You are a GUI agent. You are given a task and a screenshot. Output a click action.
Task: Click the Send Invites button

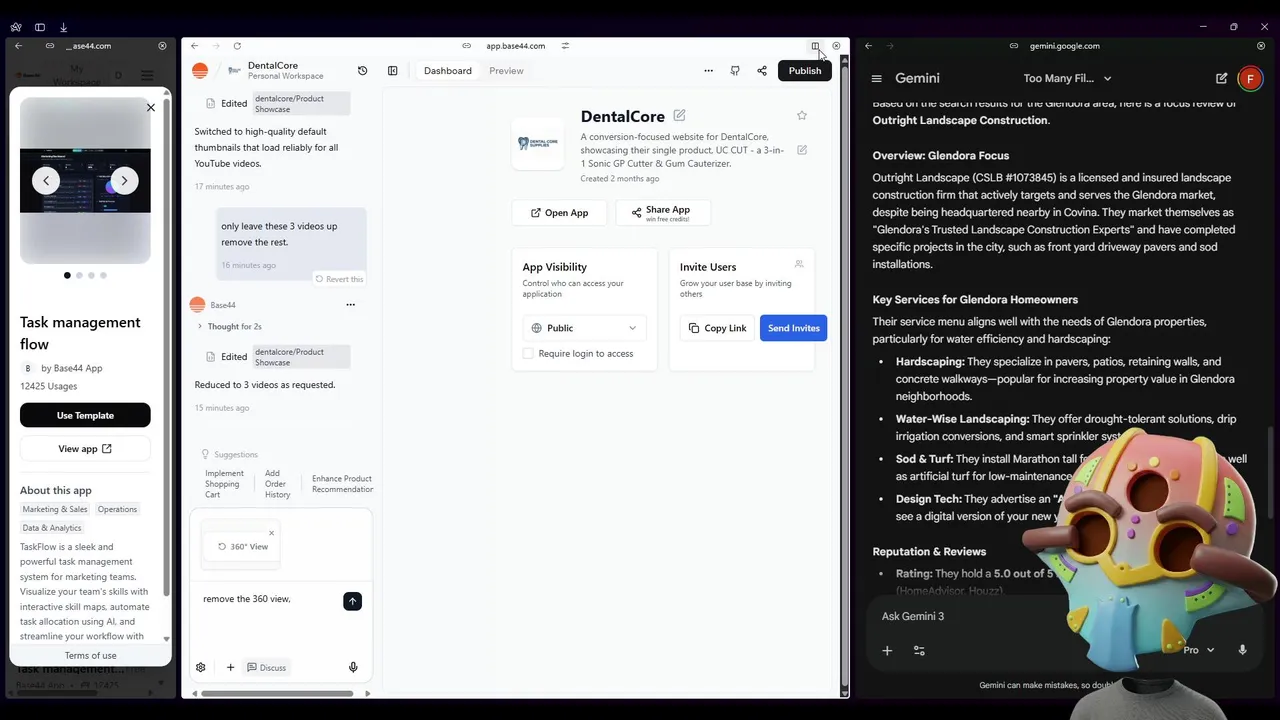[x=793, y=328]
